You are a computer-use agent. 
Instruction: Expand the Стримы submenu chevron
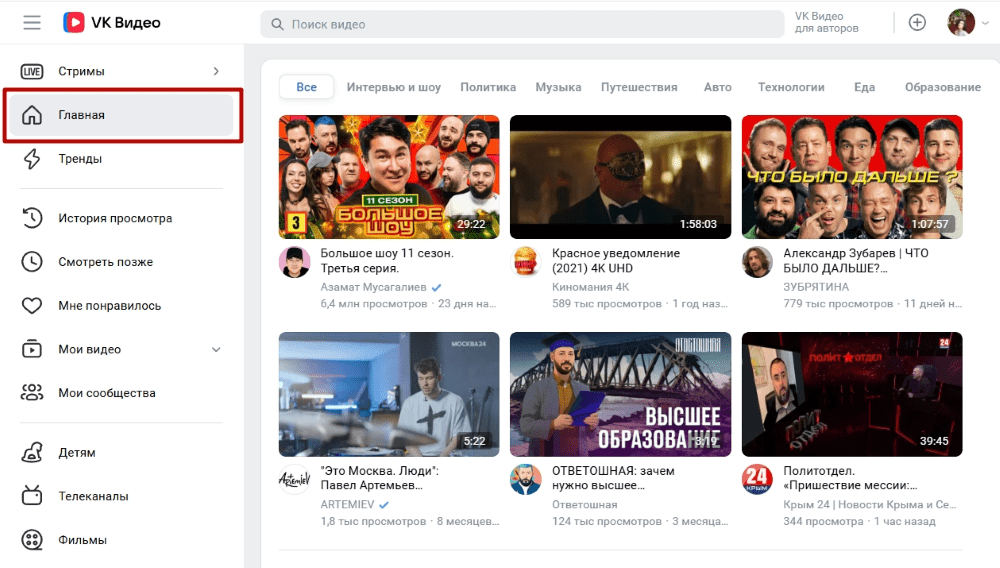216,71
